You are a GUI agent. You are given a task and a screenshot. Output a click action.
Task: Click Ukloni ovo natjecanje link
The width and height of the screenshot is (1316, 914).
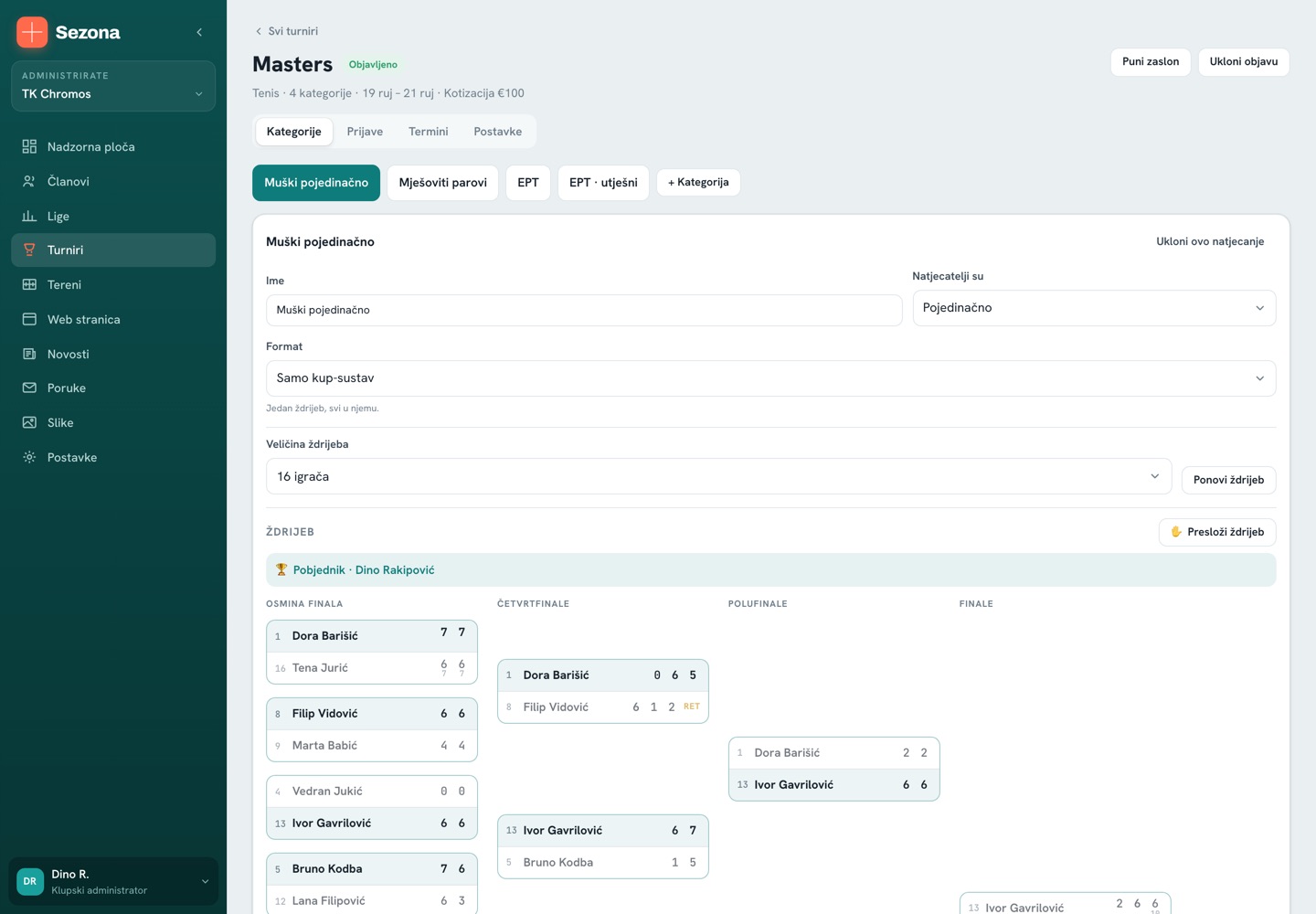pyautogui.click(x=1210, y=241)
